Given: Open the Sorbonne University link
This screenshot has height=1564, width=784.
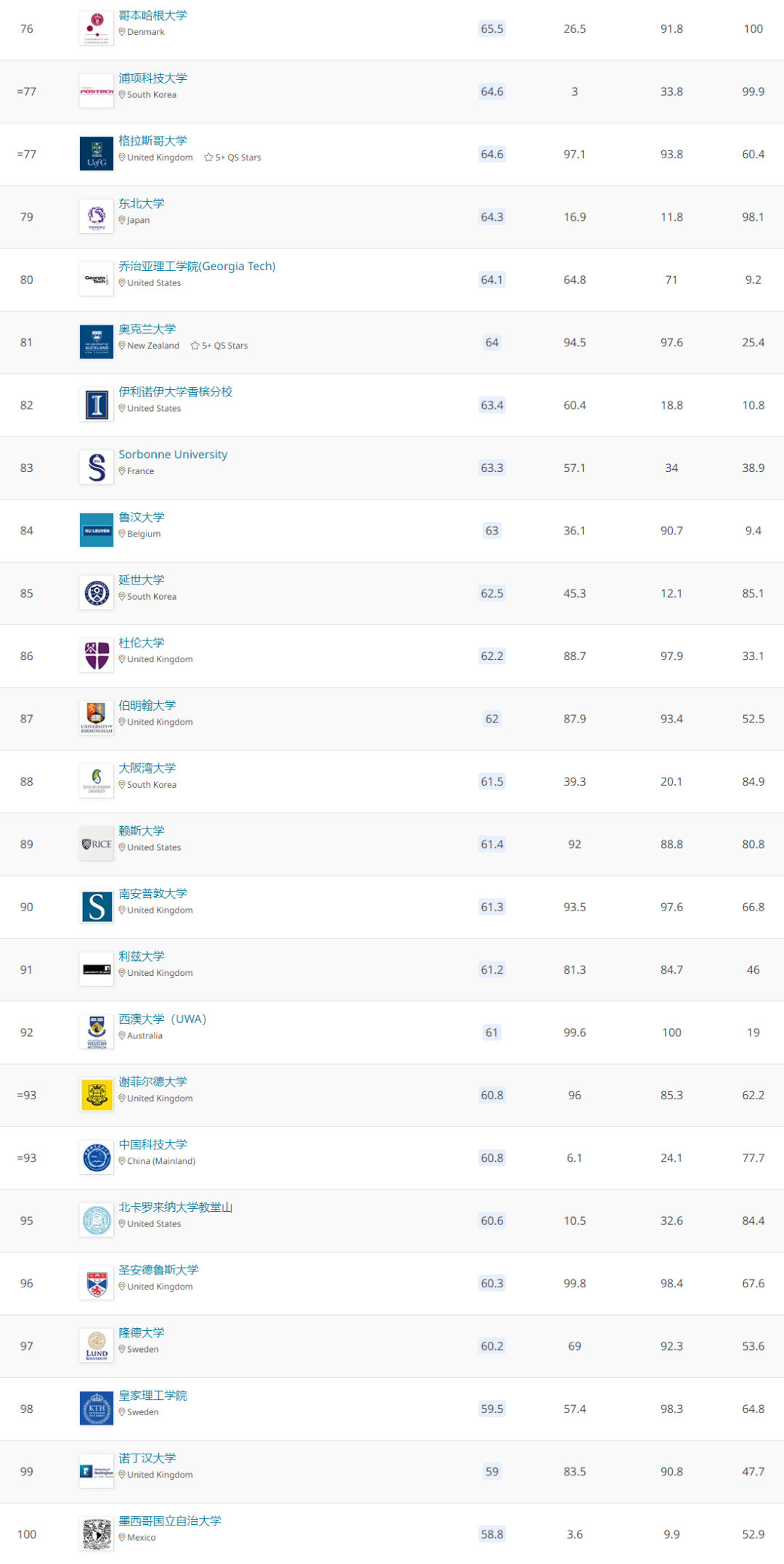Looking at the screenshot, I should click(x=173, y=455).
